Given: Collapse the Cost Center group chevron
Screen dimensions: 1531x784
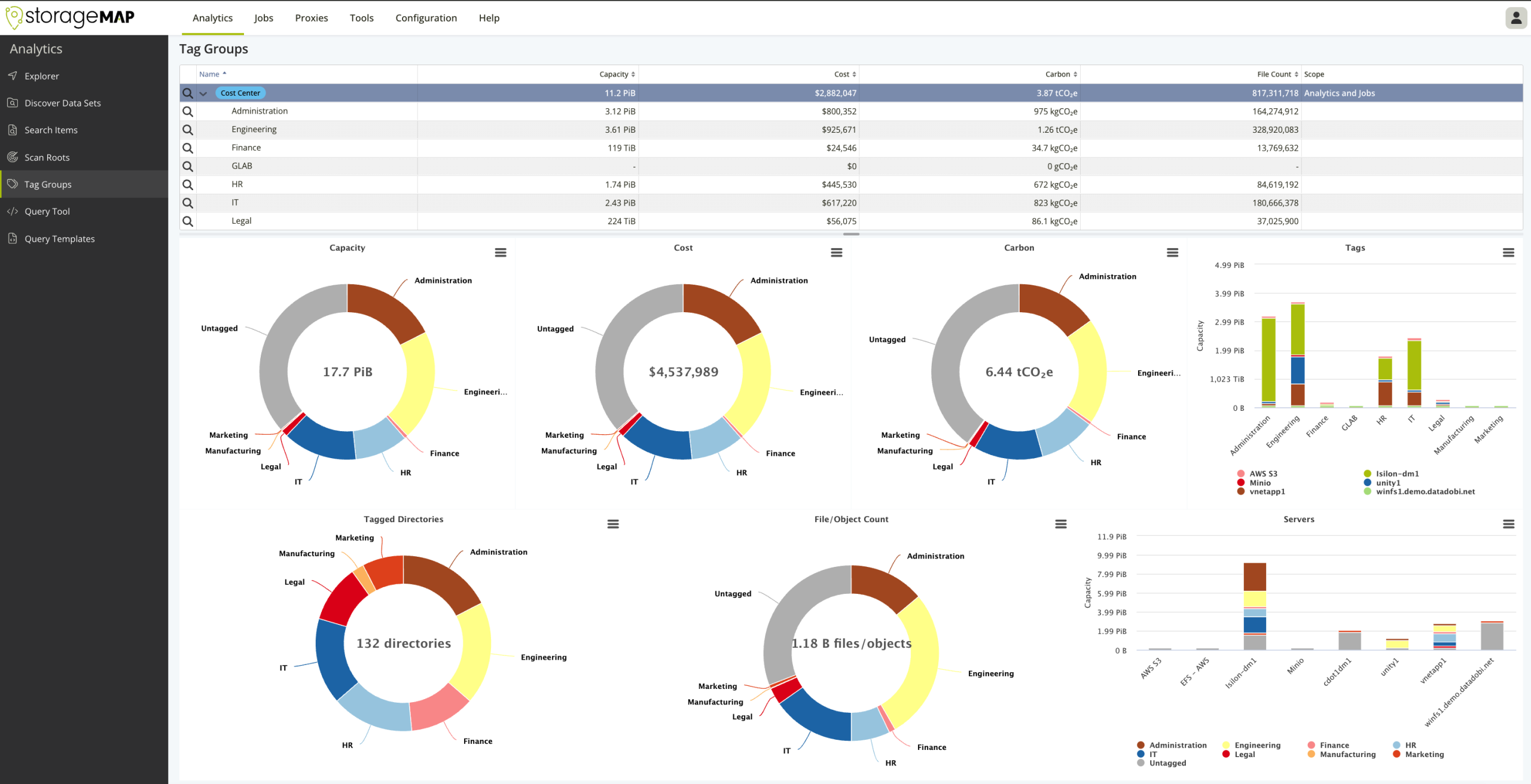Looking at the screenshot, I should [x=203, y=93].
